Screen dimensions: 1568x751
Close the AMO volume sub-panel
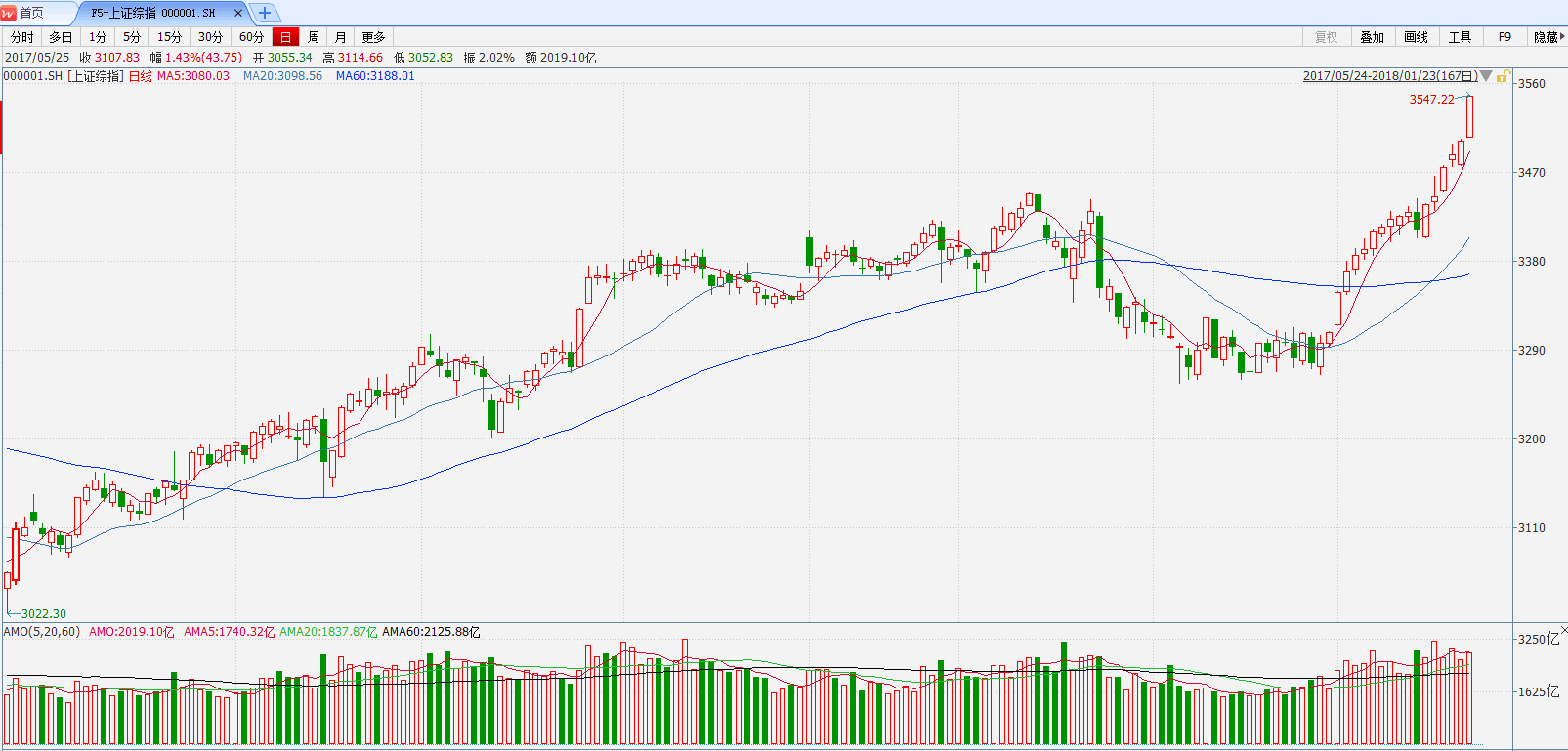[1563, 630]
